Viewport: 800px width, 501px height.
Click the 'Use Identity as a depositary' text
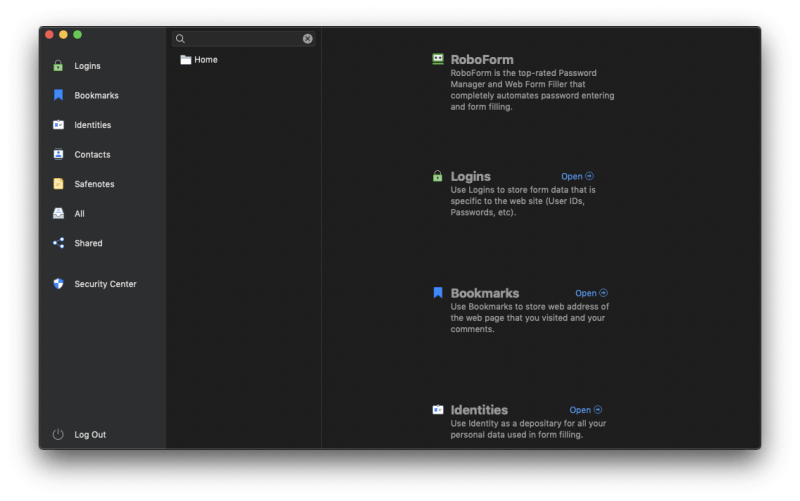pyautogui.click(x=528, y=429)
